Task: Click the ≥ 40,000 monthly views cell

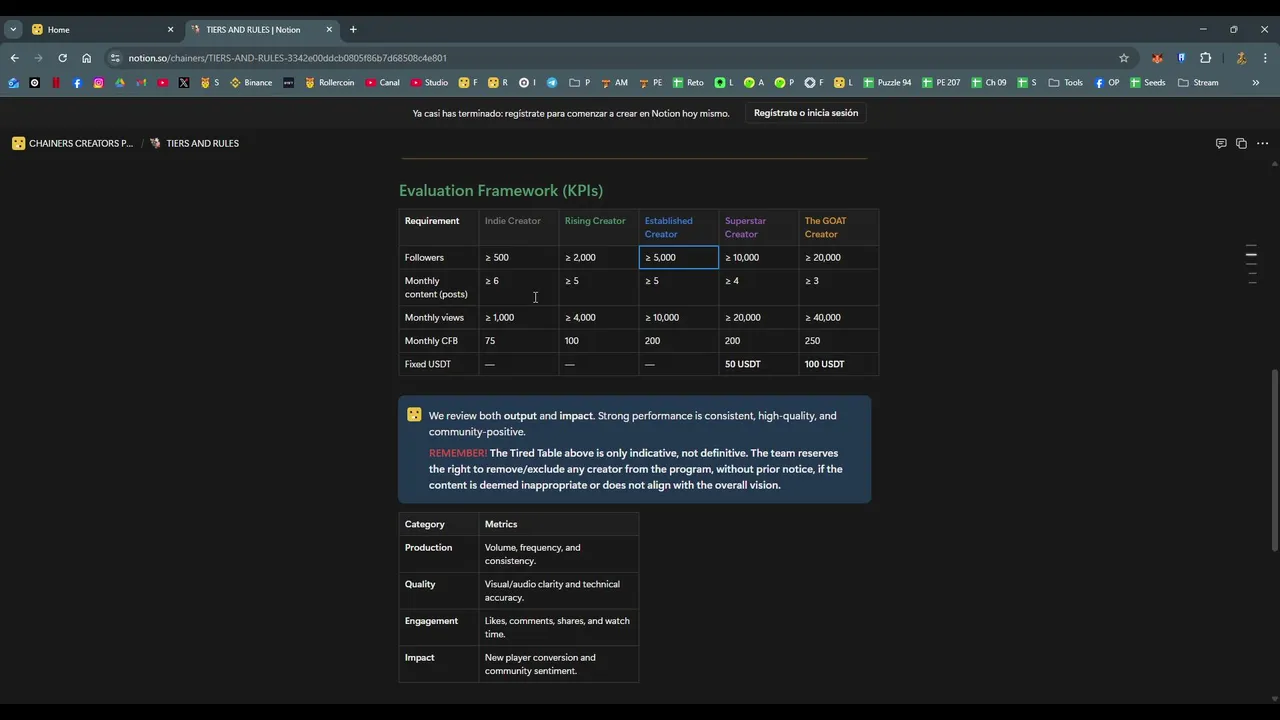Action: [x=838, y=317]
